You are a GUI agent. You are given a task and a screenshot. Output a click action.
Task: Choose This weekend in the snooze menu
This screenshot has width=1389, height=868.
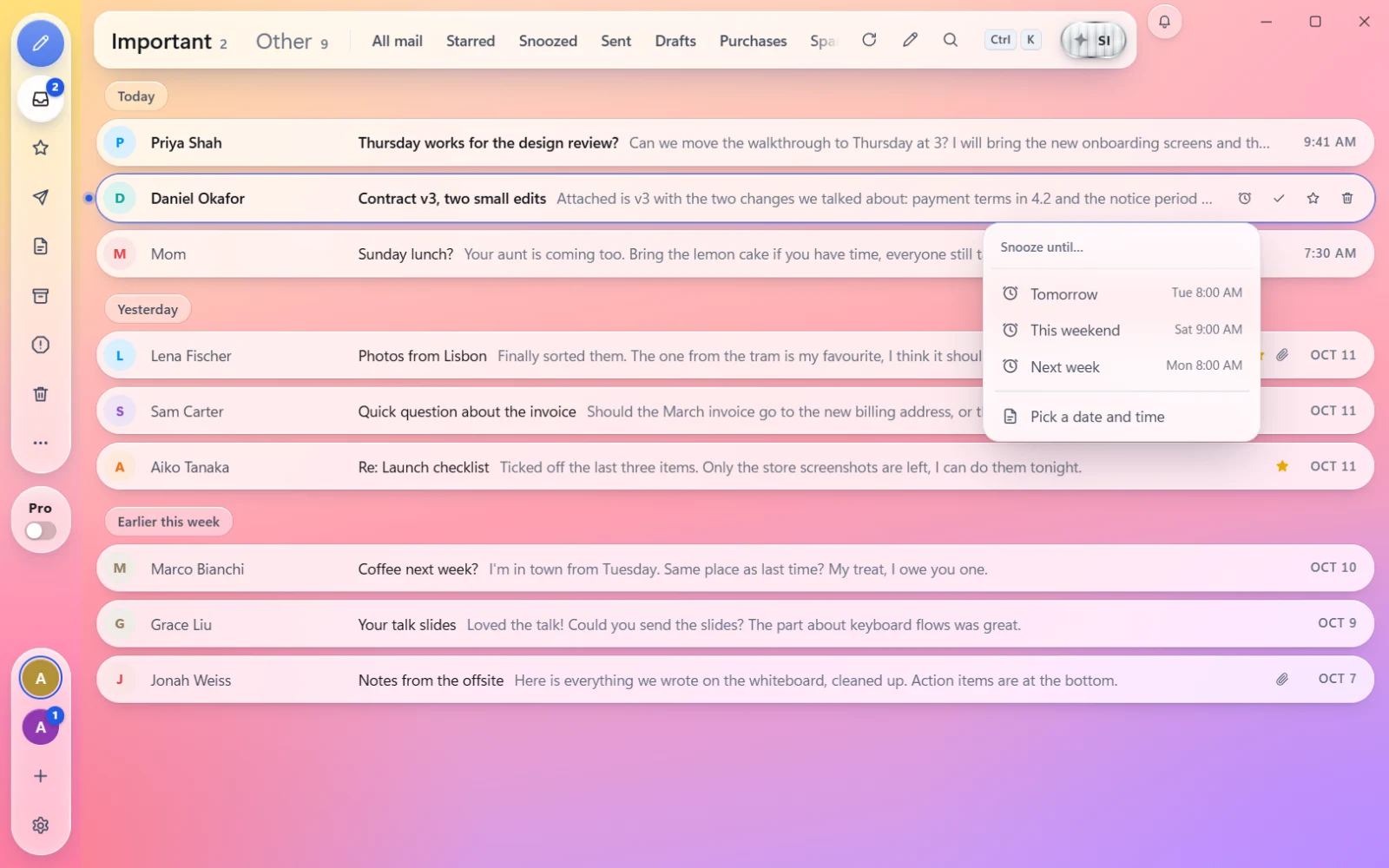point(1122,330)
